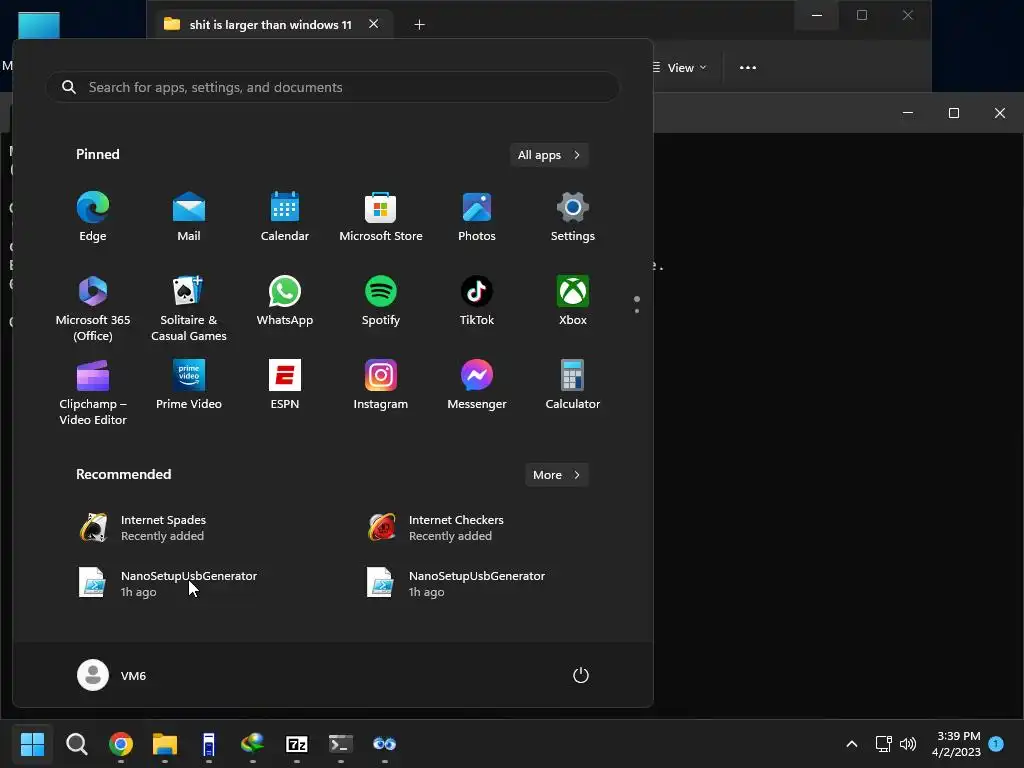Launch the Photos app
The width and height of the screenshot is (1024, 768).
(477, 217)
